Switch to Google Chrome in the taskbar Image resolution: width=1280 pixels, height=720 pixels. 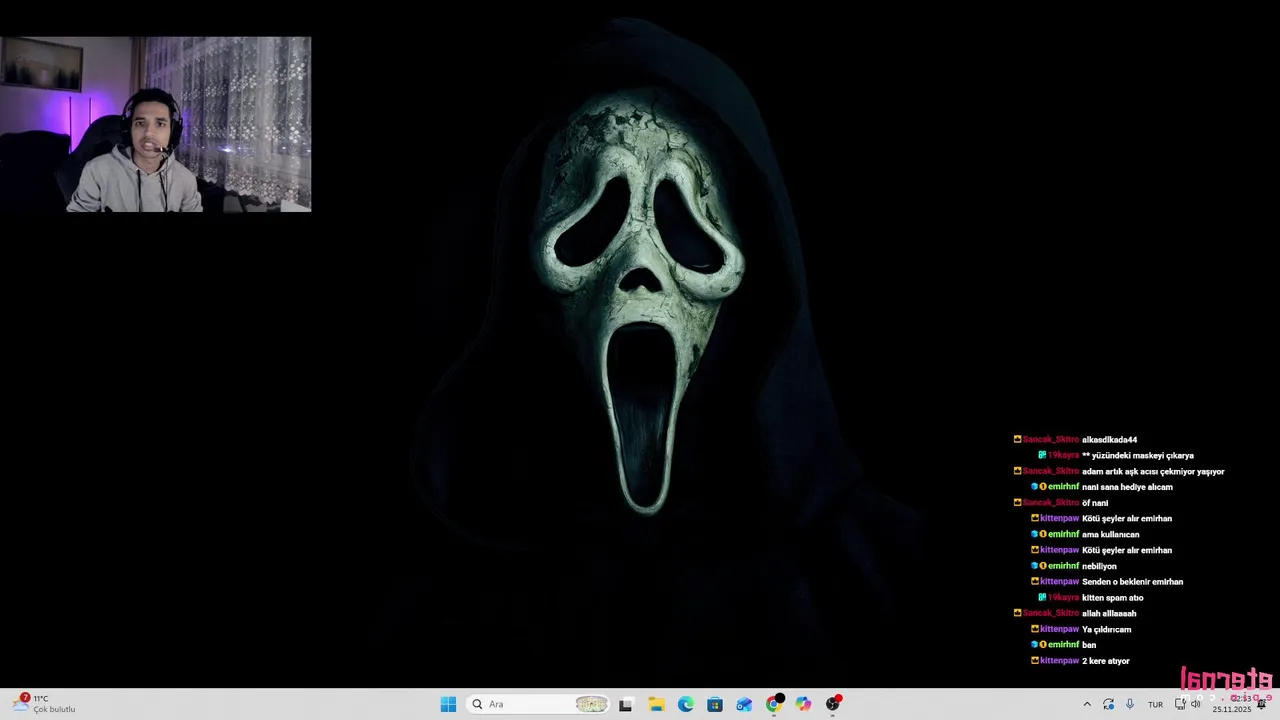coord(774,704)
